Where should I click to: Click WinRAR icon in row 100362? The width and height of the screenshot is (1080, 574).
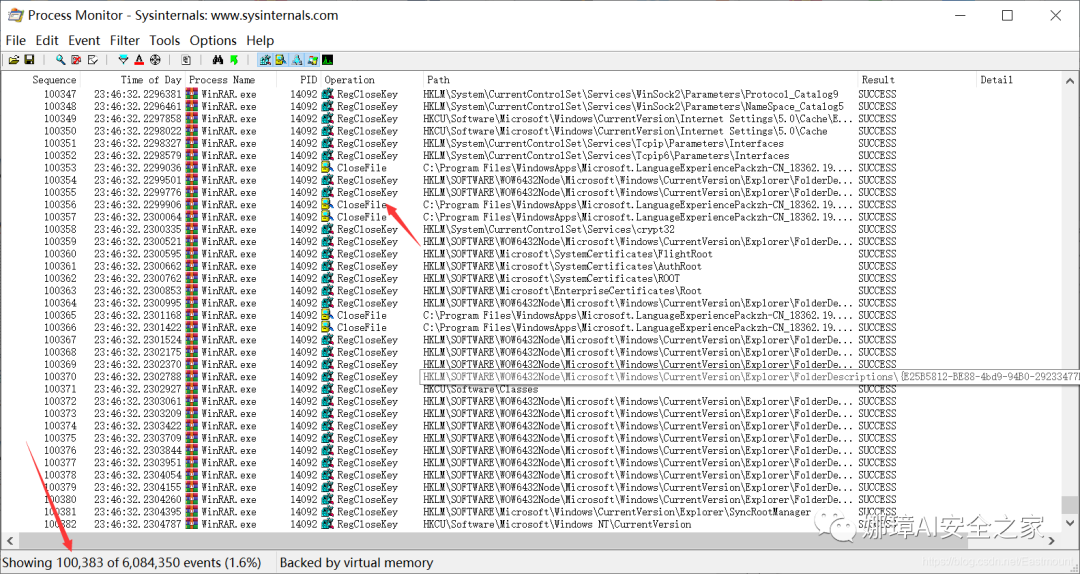[x=192, y=278]
